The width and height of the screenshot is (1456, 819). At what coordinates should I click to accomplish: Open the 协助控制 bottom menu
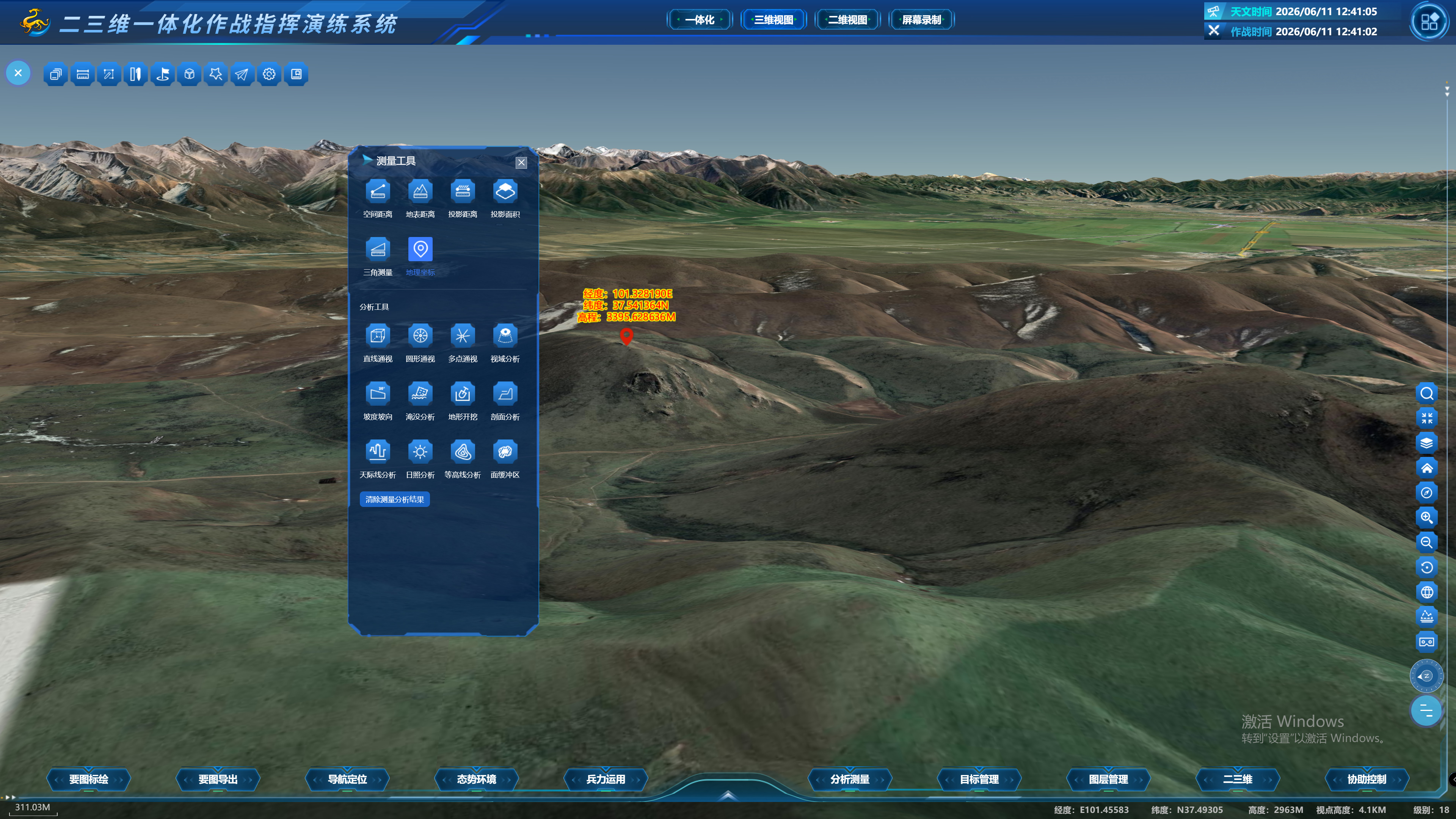coord(1367,780)
